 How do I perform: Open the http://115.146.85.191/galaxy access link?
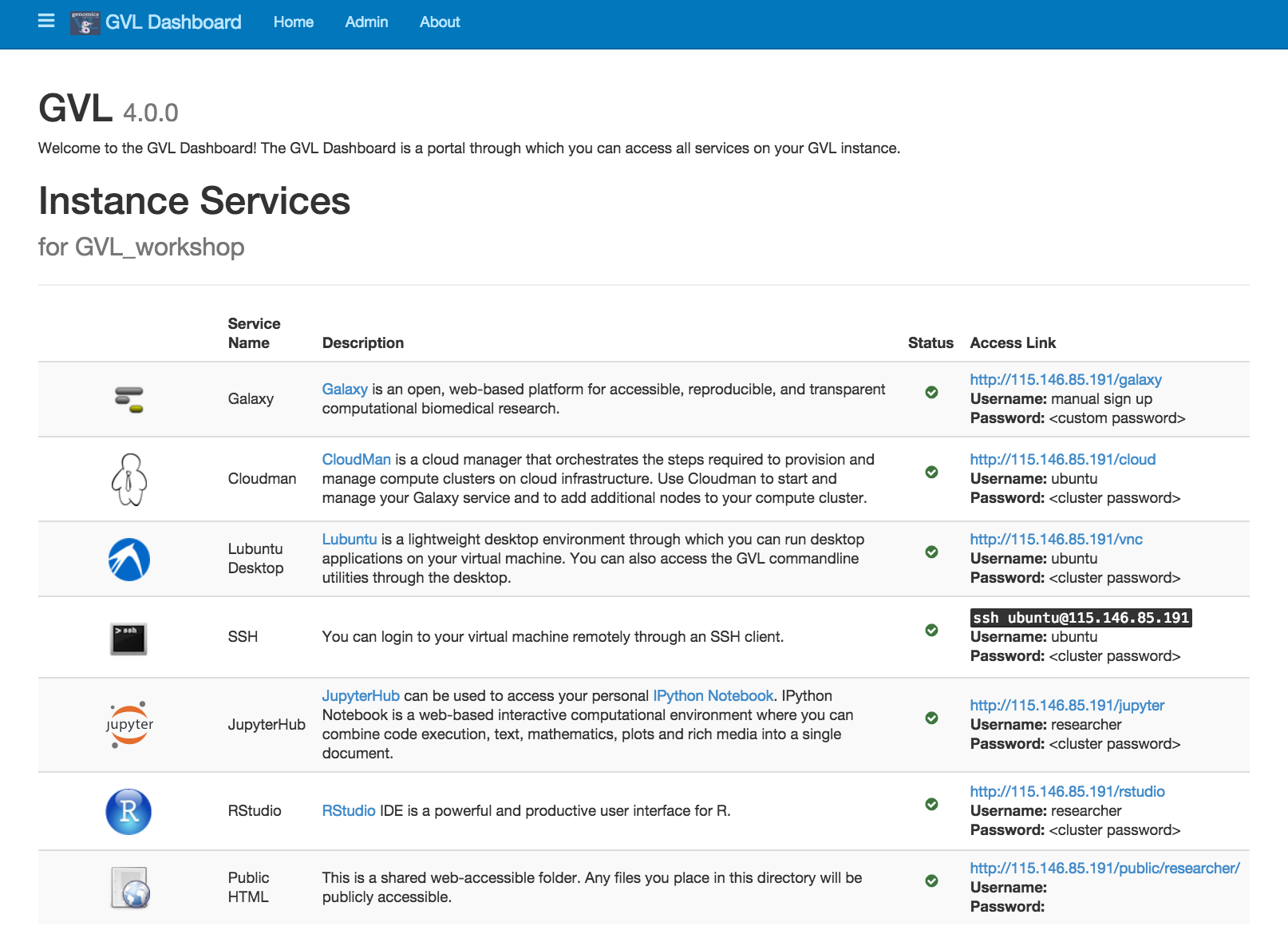[1065, 379]
